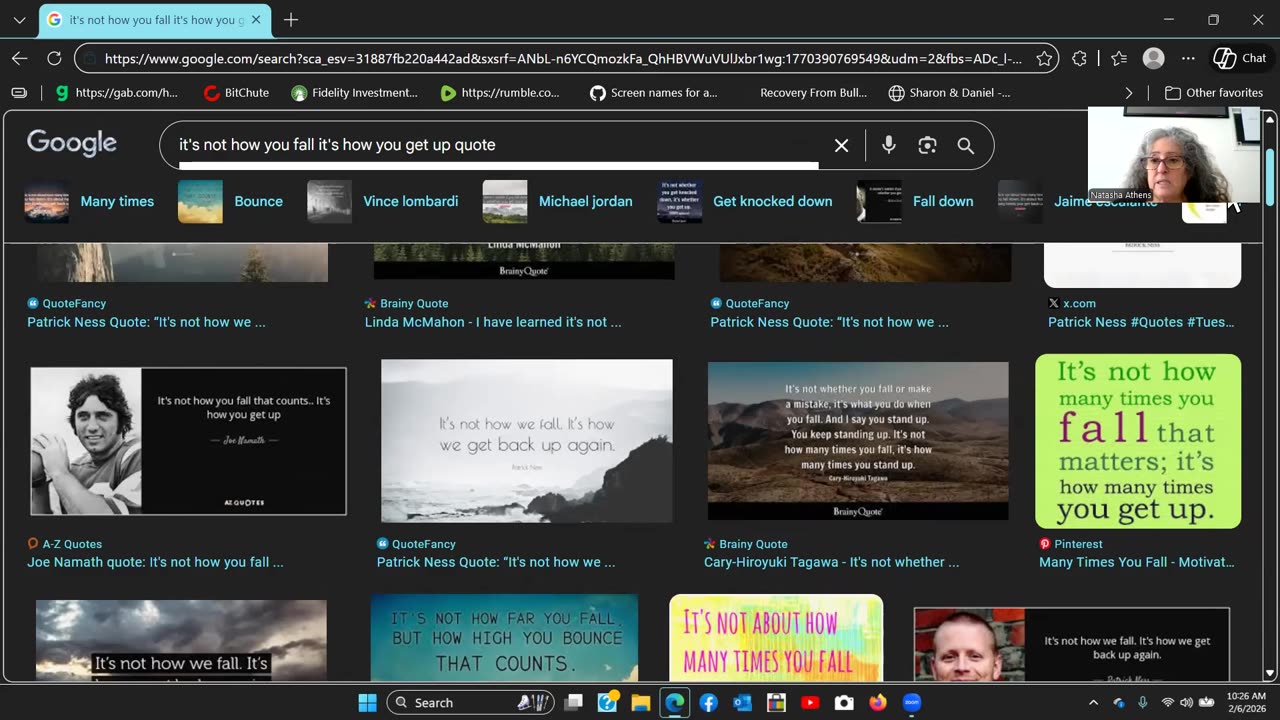Open Firefox from the taskbar

click(878, 703)
